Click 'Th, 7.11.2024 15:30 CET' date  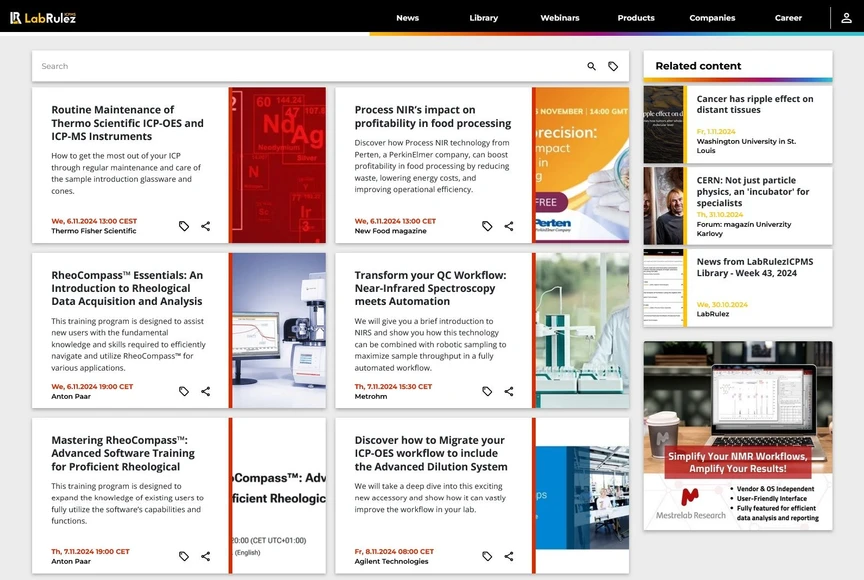click(393, 386)
